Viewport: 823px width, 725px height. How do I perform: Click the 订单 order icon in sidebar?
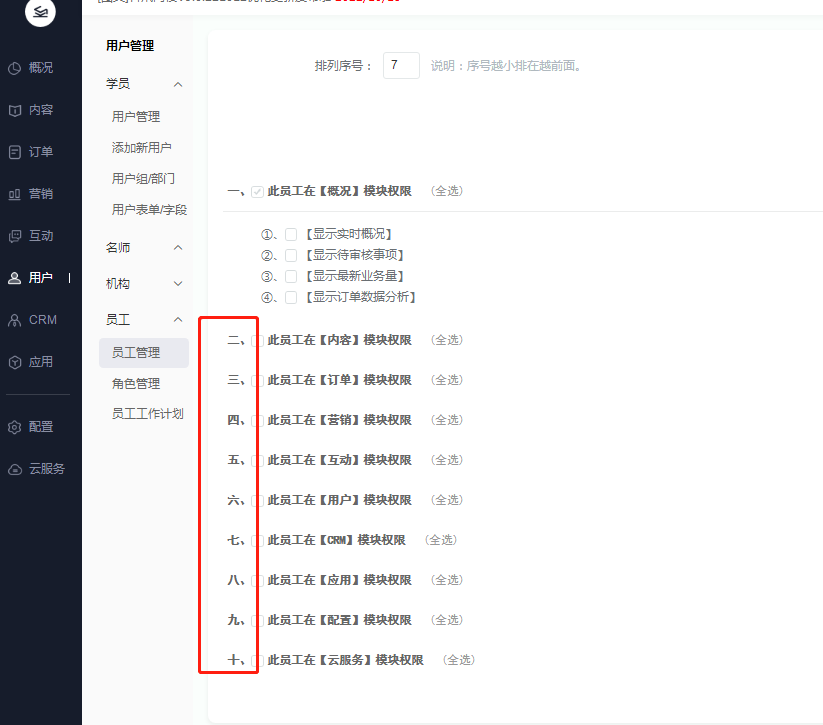(15, 152)
